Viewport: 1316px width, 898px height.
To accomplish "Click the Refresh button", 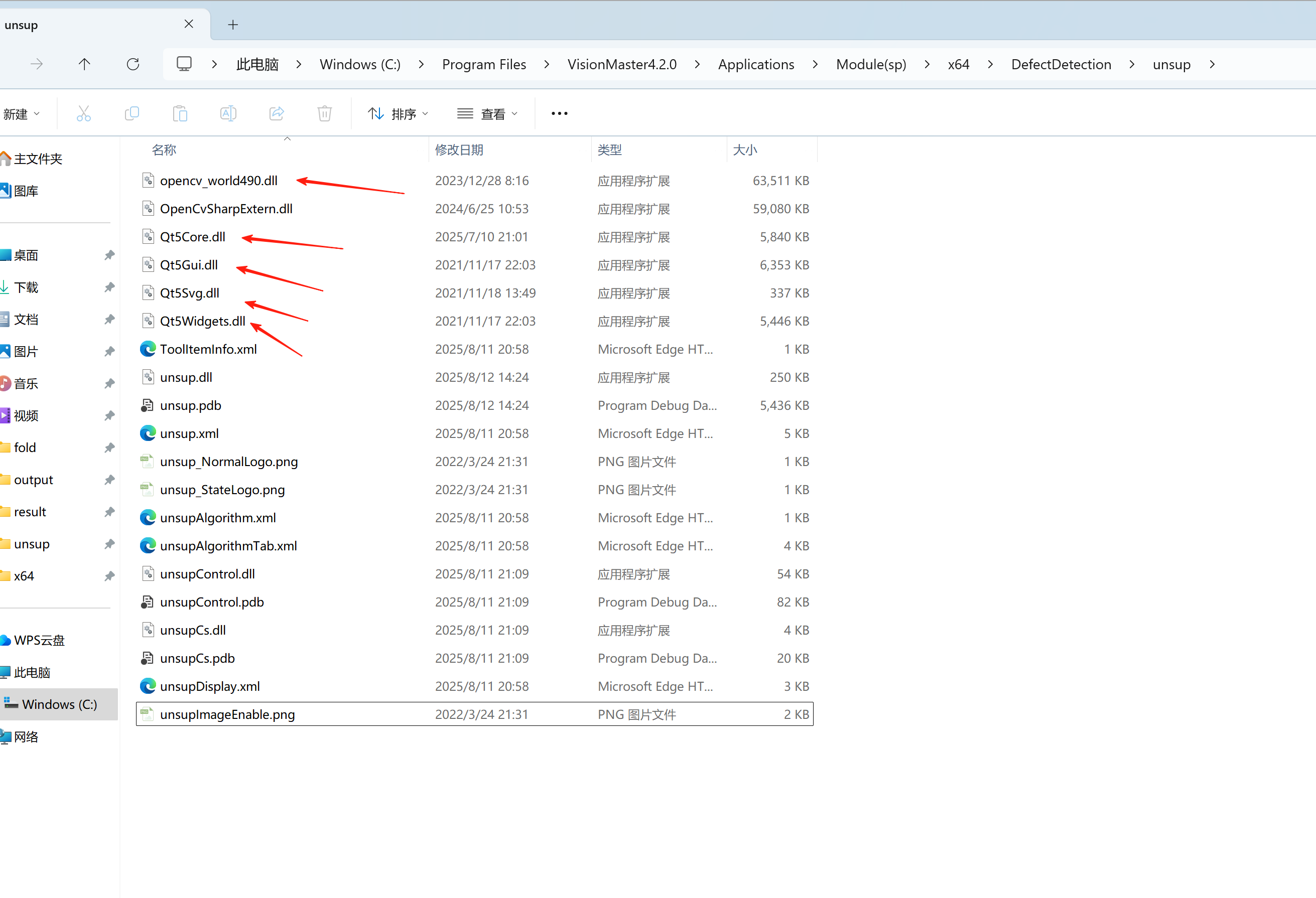I will pyautogui.click(x=133, y=65).
